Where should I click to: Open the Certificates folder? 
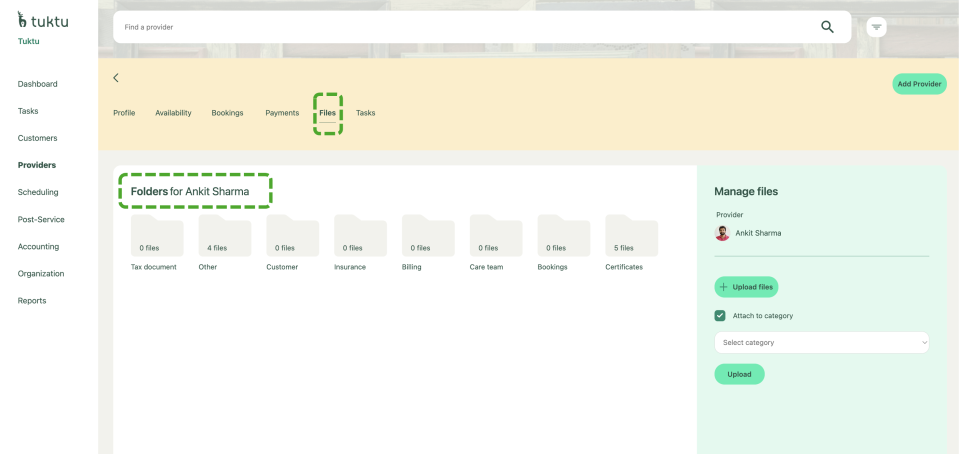point(631,237)
